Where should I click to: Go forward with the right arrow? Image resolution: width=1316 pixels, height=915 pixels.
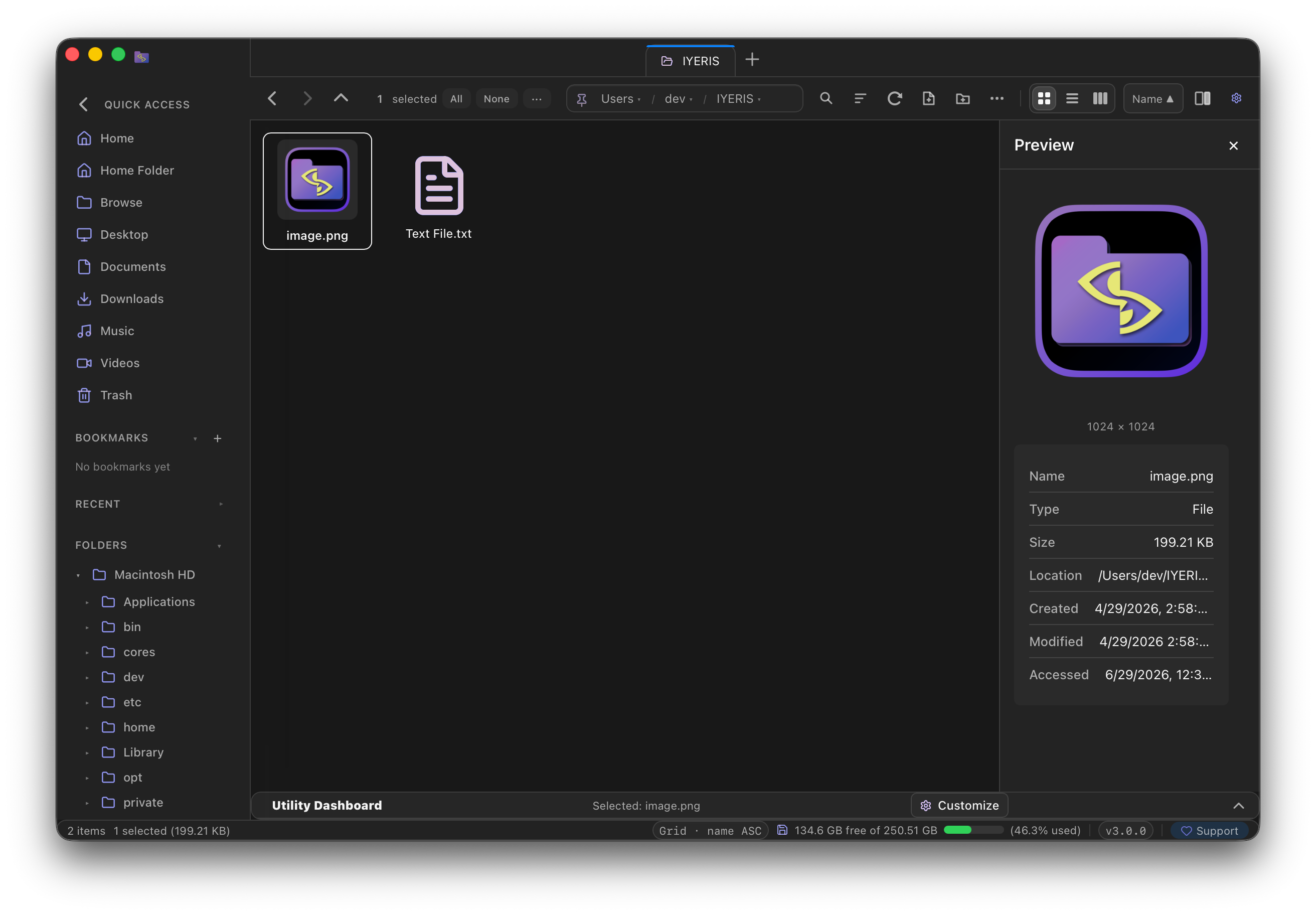point(307,99)
